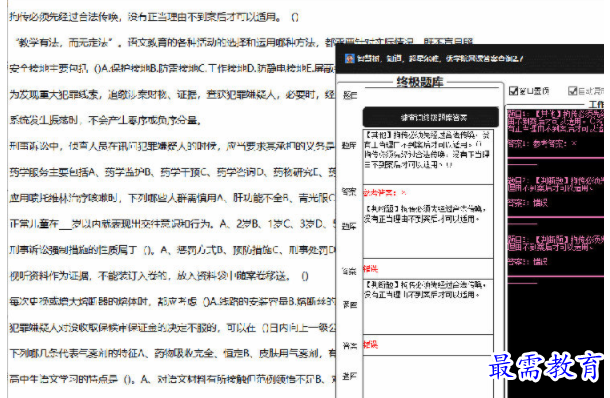Click the document line starting 犯罪嫌疑人对没收取保候审保证金
This screenshot has height=398, width=610.
tap(172, 328)
